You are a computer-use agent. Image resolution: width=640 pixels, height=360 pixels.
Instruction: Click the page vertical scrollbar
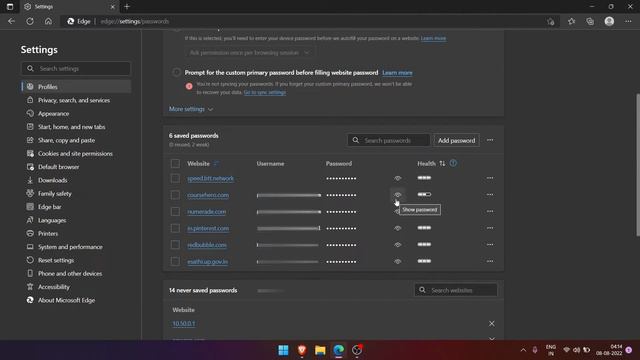(x=638, y=165)
